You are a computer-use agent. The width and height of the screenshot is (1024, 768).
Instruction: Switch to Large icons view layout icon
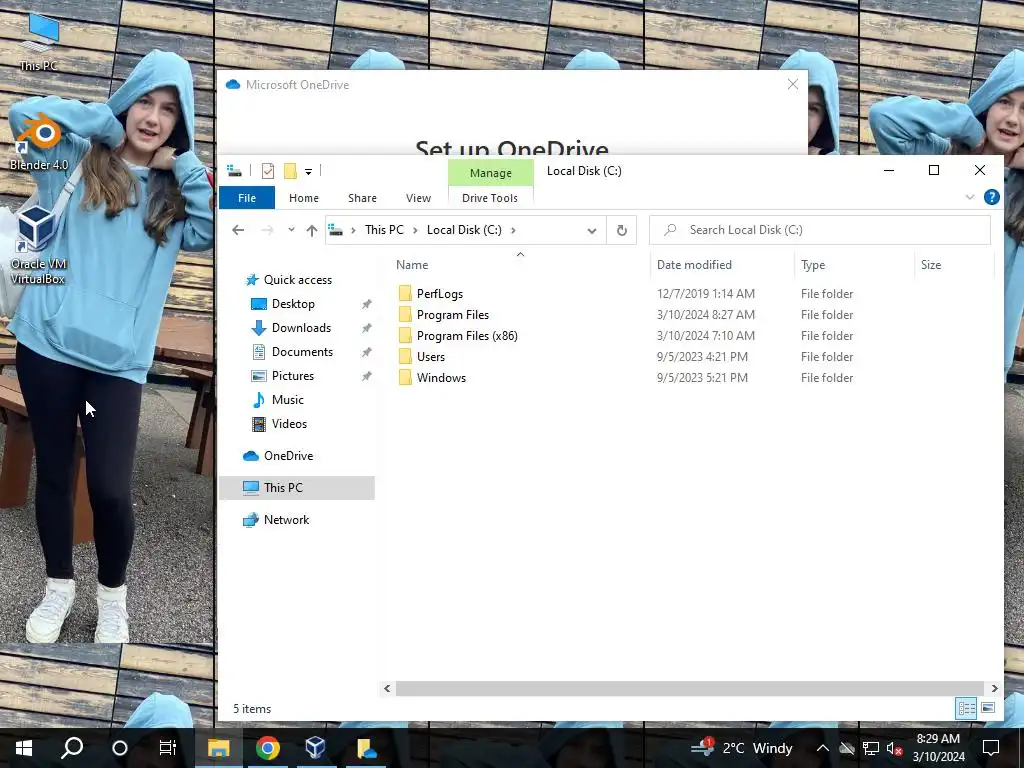click(988, 708)
